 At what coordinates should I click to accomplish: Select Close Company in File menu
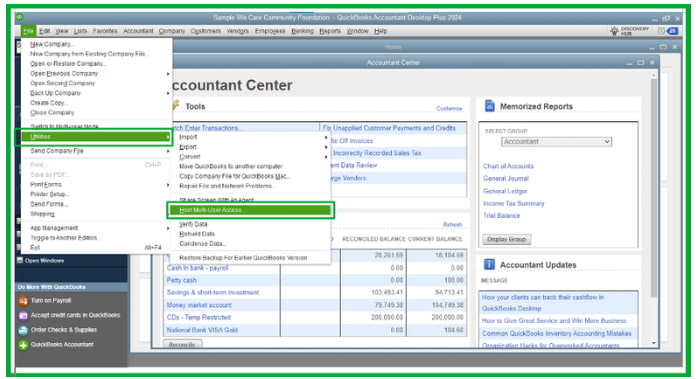click(52, 113)
